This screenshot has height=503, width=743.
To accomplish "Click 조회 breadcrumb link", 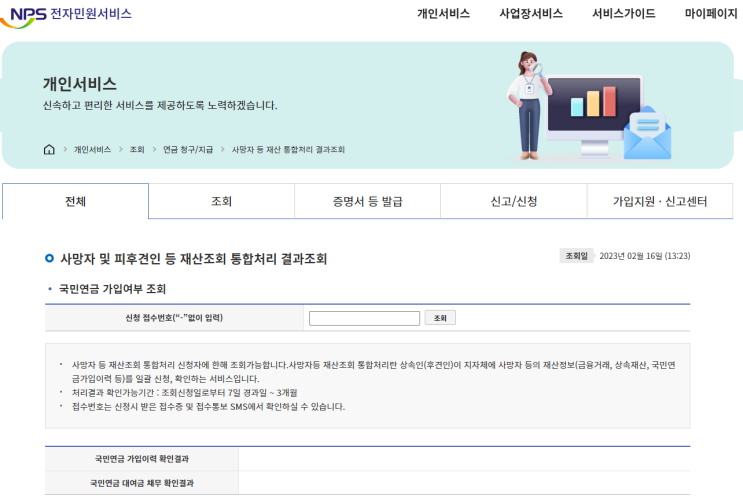I will (x=137, y=150).
